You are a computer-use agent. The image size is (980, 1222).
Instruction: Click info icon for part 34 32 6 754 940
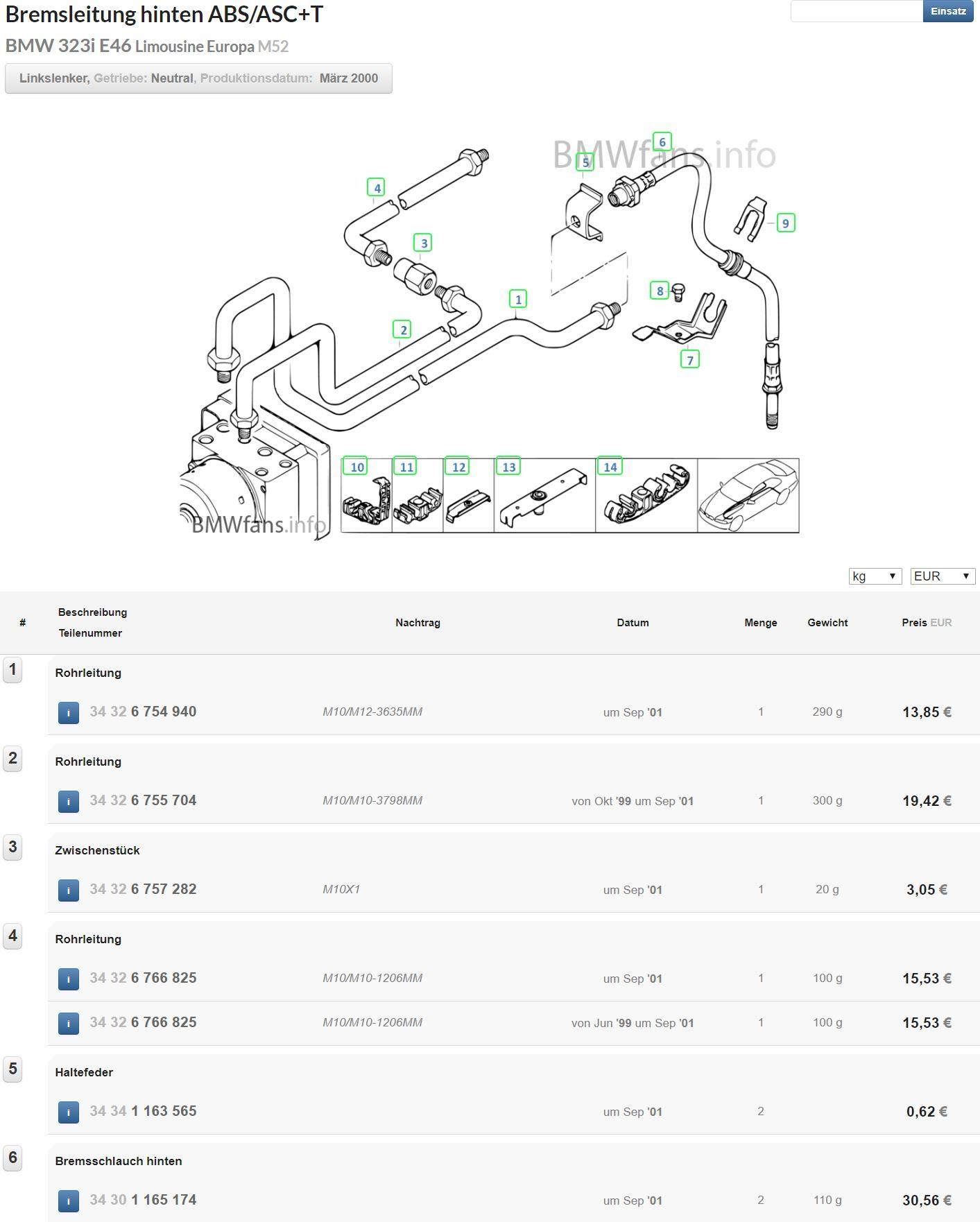[68, 712]
